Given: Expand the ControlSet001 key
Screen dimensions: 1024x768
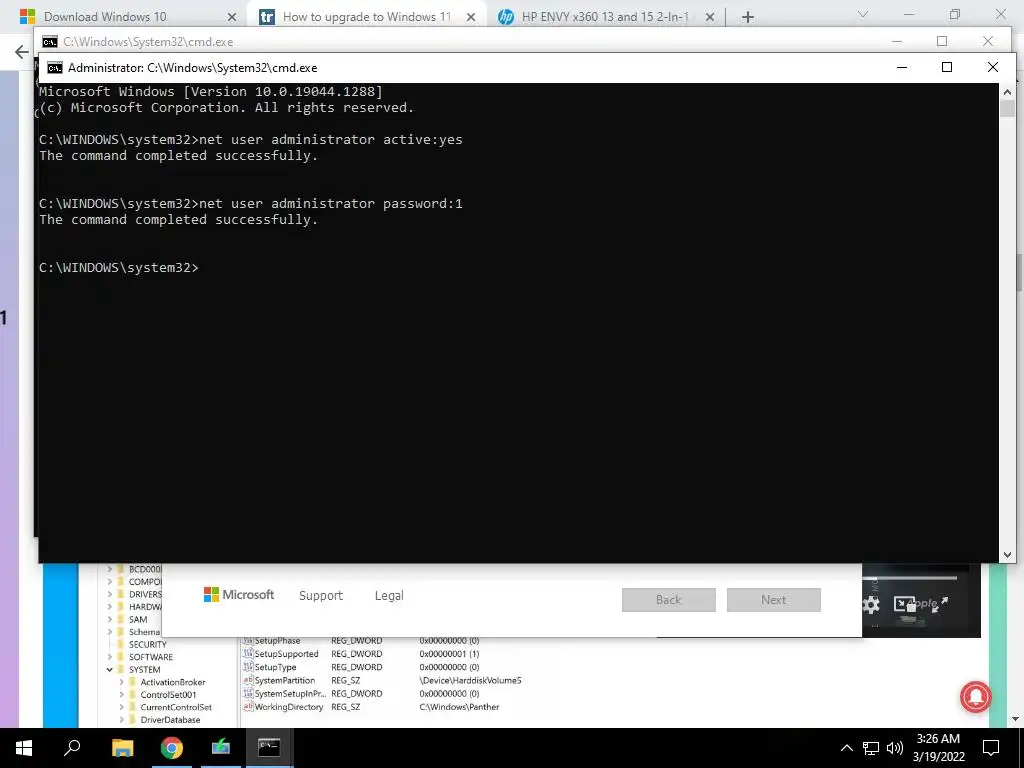Looking at the screenshot, I should click(x=121, y=695).
